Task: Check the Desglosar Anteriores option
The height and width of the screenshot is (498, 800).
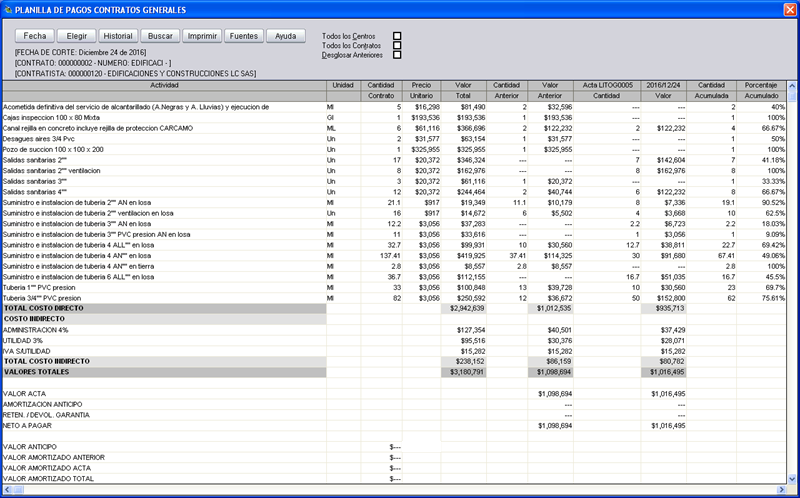Action: pos(397,55)
